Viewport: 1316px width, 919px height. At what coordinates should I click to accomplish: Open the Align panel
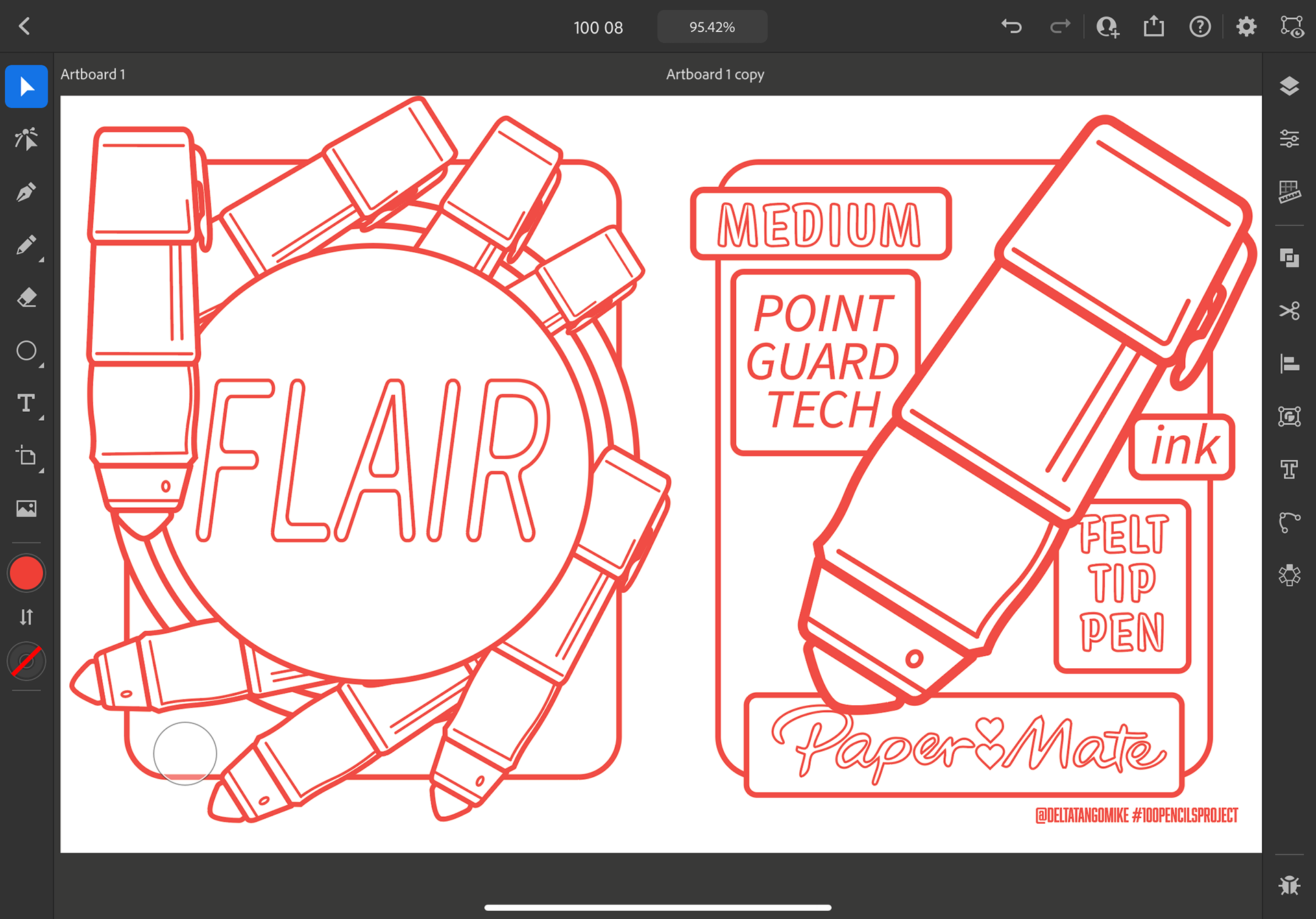point(1289,363)
